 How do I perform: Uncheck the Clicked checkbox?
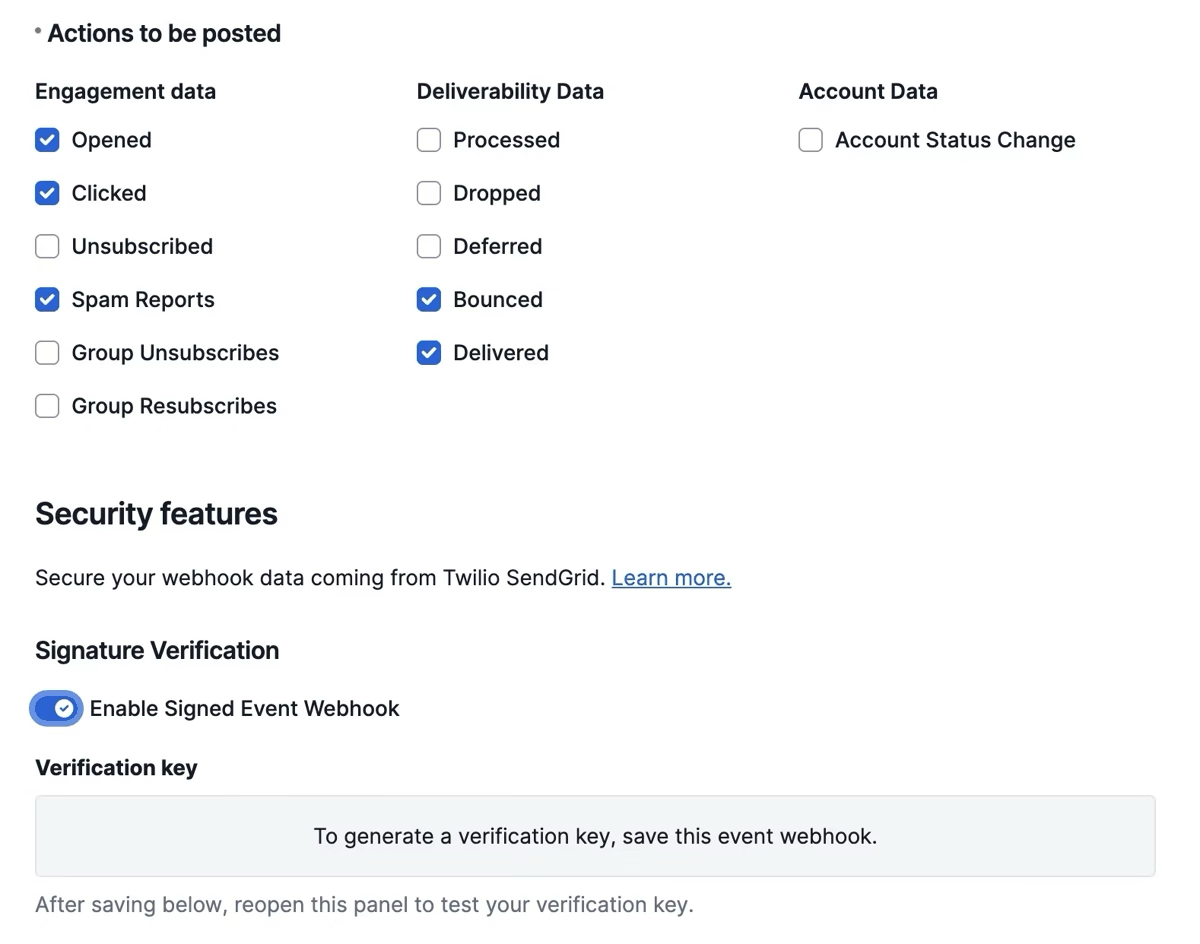coord(47,193)
